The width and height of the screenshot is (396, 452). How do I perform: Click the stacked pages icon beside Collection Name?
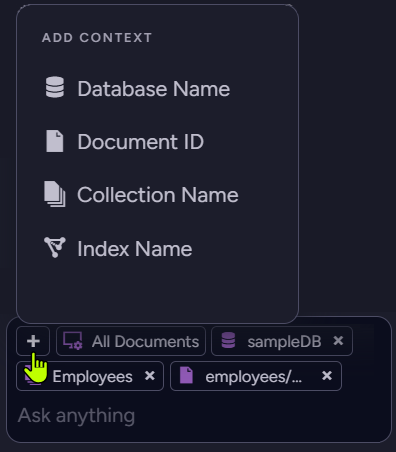pyautogui.click(x=55, y=194)
